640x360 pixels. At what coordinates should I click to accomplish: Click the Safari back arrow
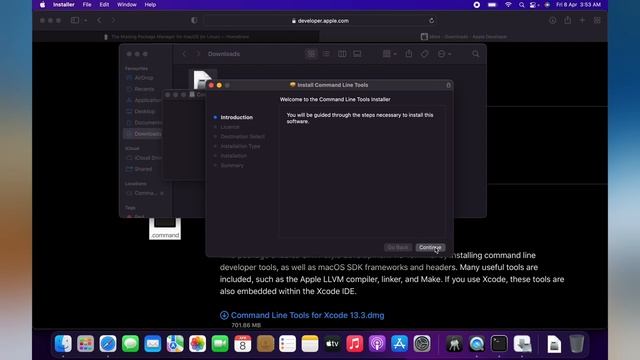click(99, 20)
